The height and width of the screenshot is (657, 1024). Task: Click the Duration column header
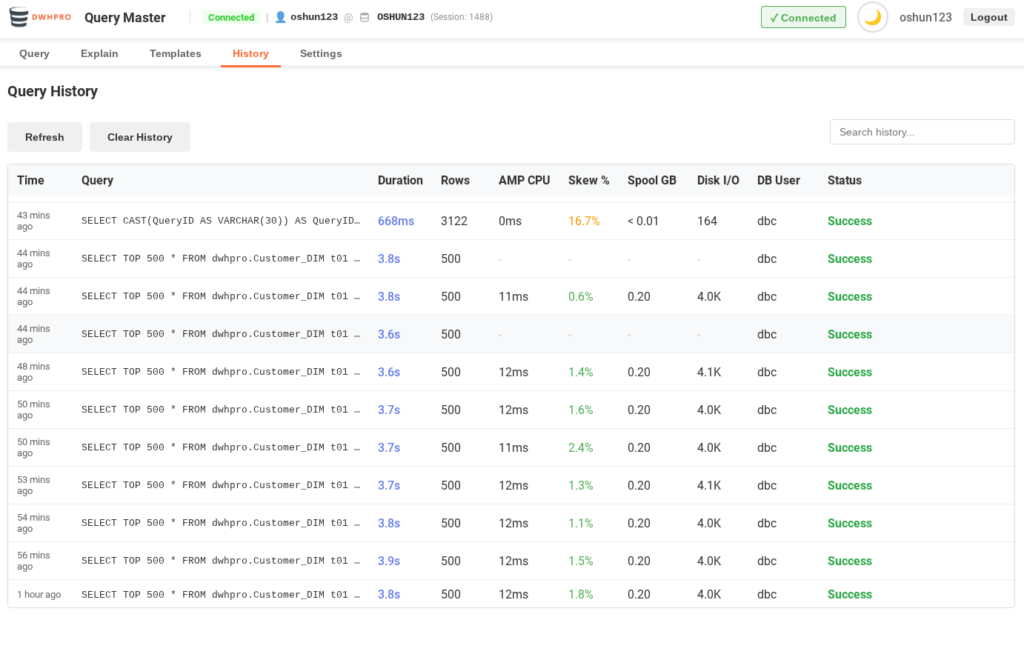pos(400,180)
